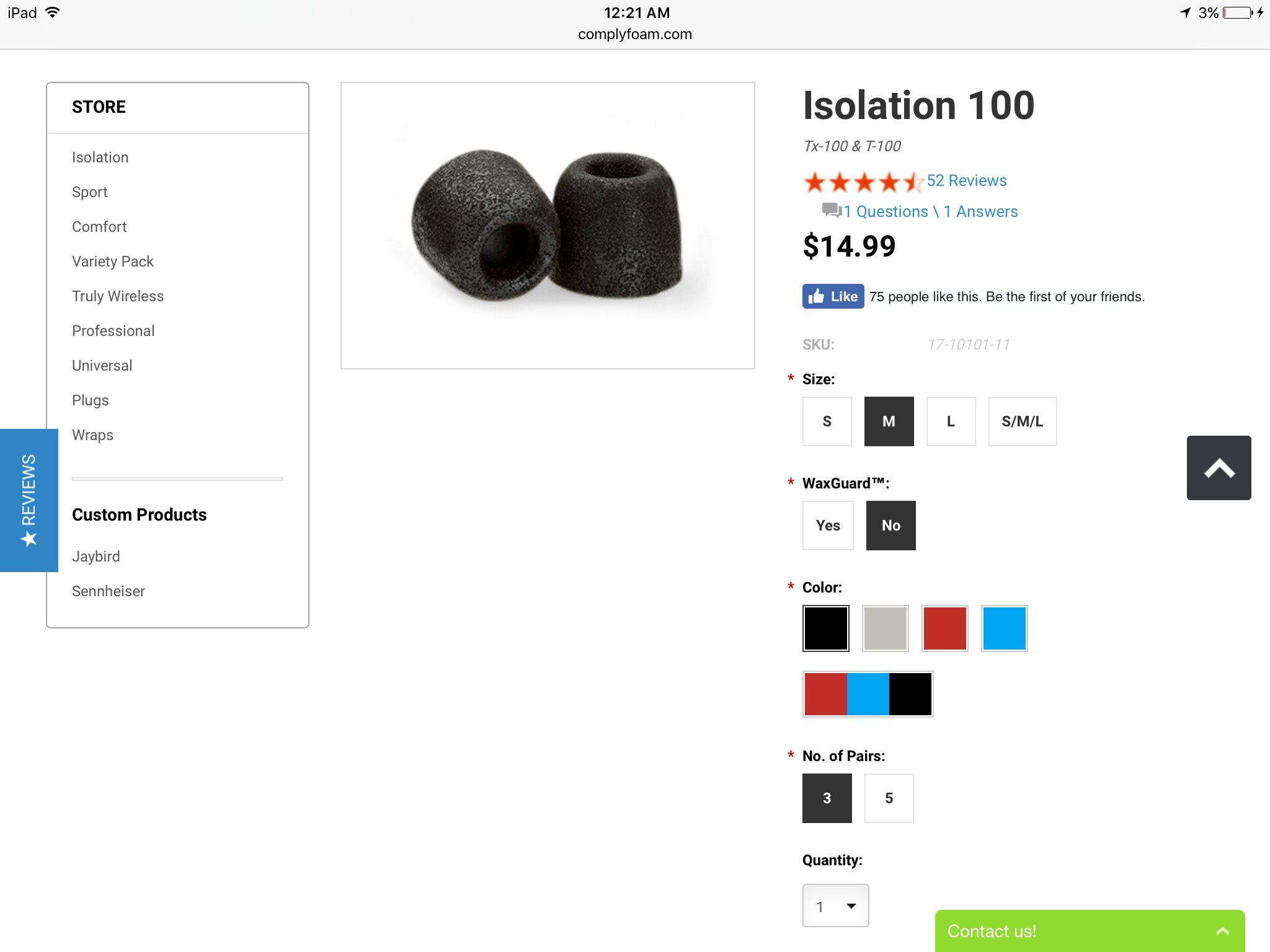Select 5 pairs option
Image resolution: width=1270 pixels, height=952 pixels.
889,798
